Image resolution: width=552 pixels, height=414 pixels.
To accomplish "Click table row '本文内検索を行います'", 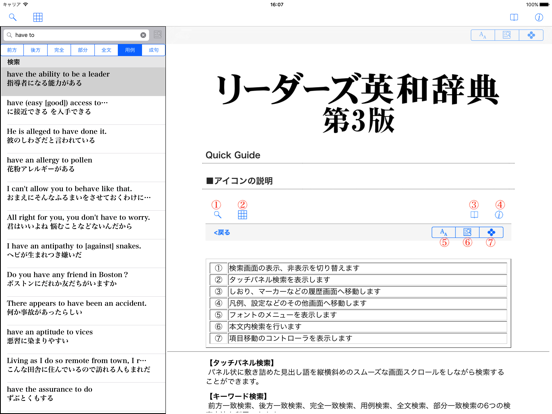I will click(358, 327).
